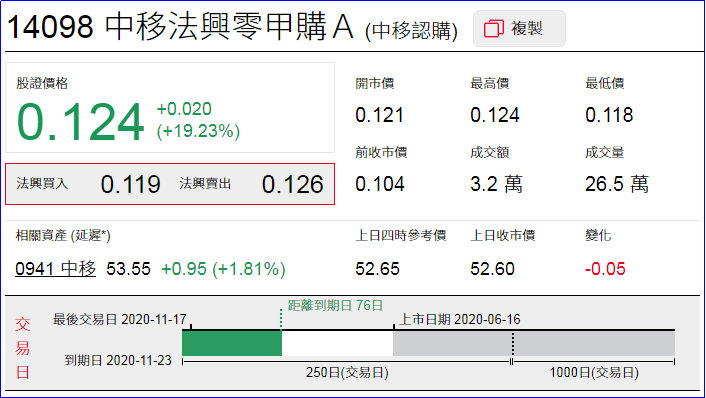The width and height of the screenshot is (706, 398).
Task: Click the 250日(交易日) scale label
Action: coord(347,373)
